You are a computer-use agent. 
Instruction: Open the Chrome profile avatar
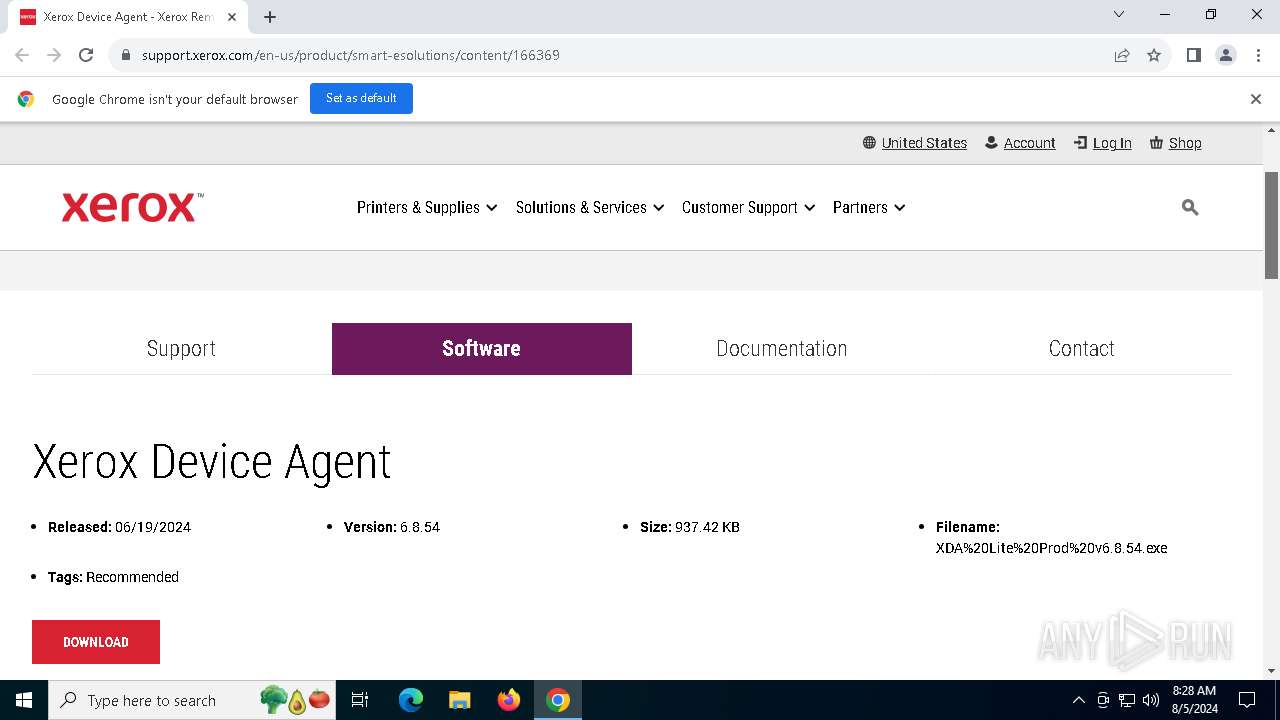point(1226,55)
